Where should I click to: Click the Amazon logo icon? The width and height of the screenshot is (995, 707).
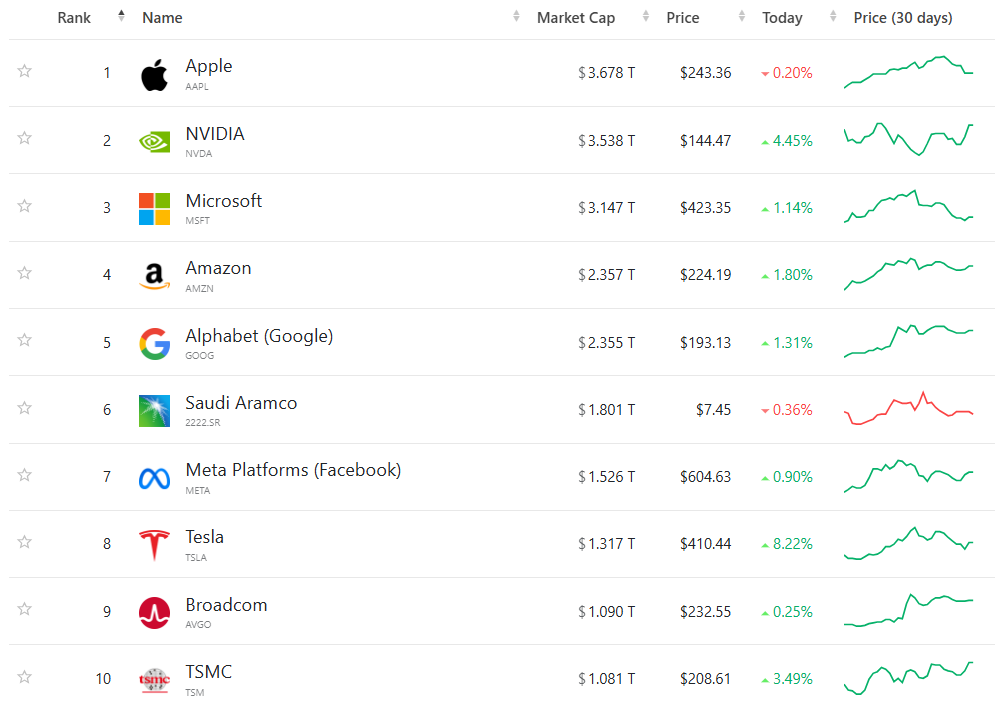click(x=154, y=276)
